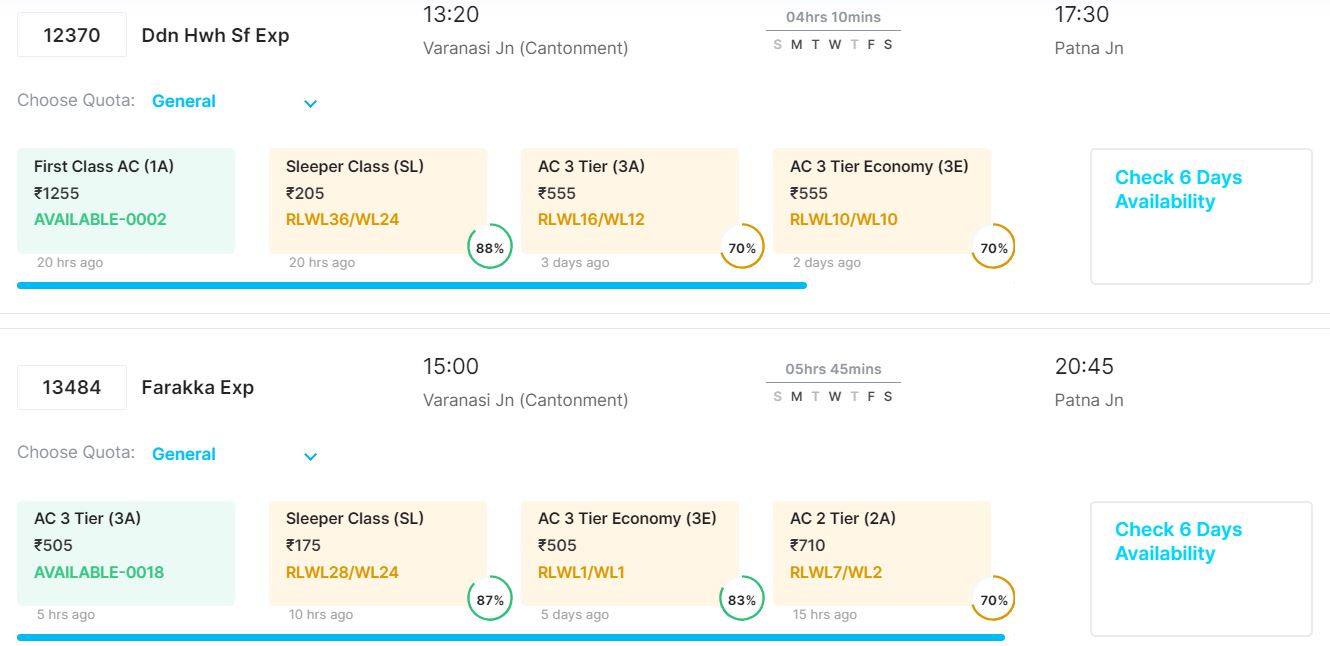Image resolution: width=1330 pixels, height=646 pixels.
Task: Click the 70% circle on 12370 3E card
Action: 994,248
